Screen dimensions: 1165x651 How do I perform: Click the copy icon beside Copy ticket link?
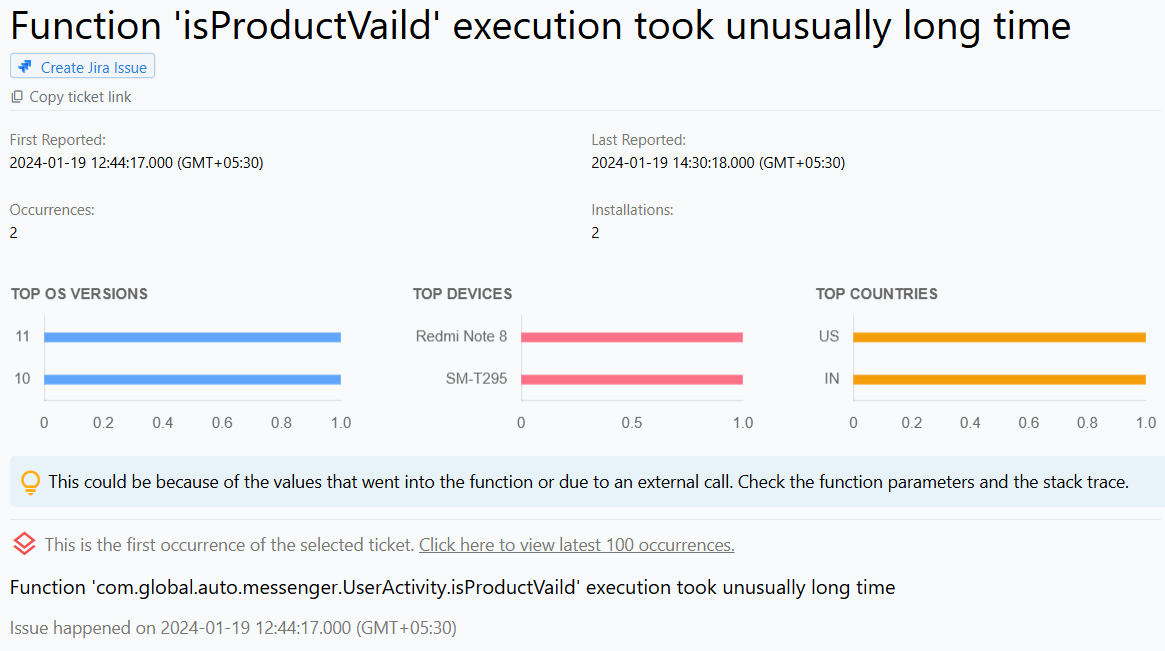coord(16,96)
